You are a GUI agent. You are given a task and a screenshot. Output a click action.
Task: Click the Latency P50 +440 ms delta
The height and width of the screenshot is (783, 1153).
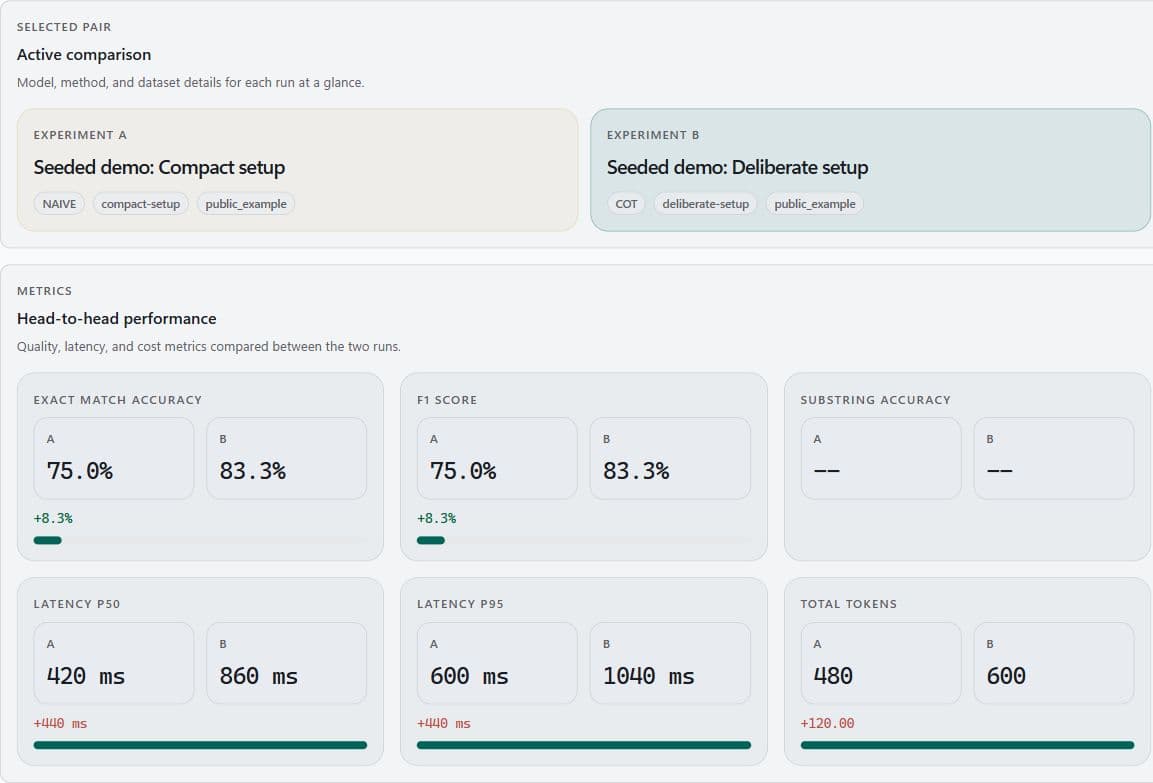coord(60,723)
